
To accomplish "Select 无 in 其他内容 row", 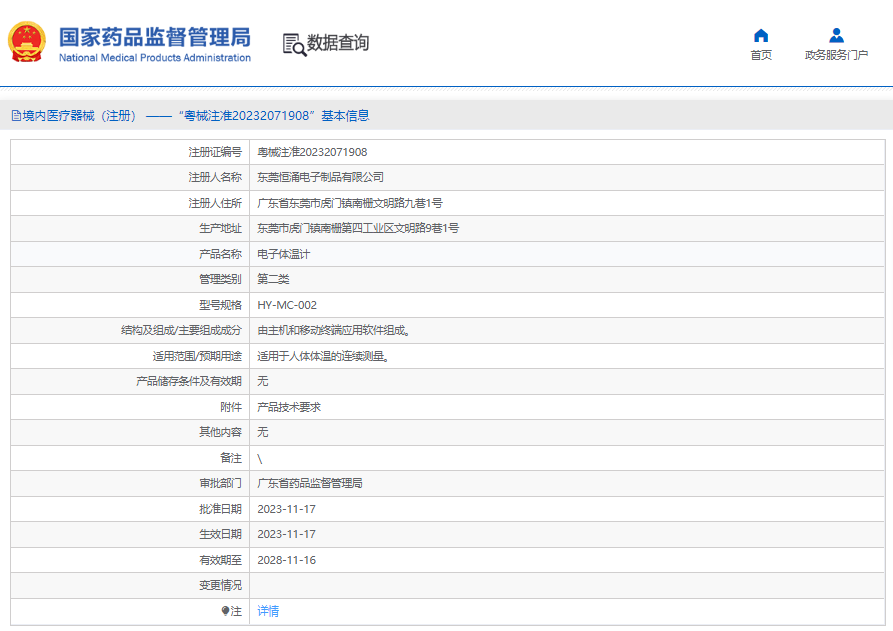I will pyautogui.click(x=263, y=432).
